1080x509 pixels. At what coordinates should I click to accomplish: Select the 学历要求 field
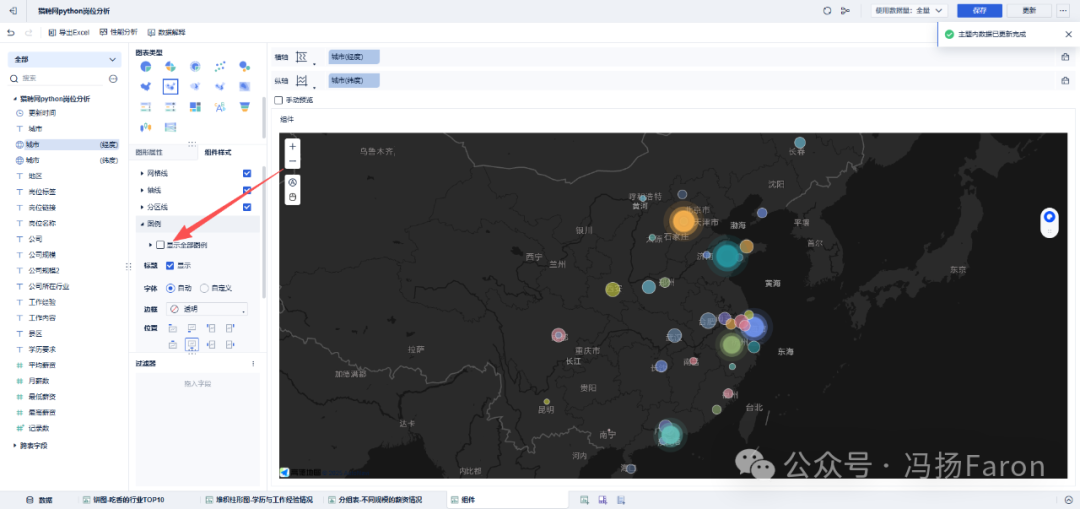pos(41,349)
